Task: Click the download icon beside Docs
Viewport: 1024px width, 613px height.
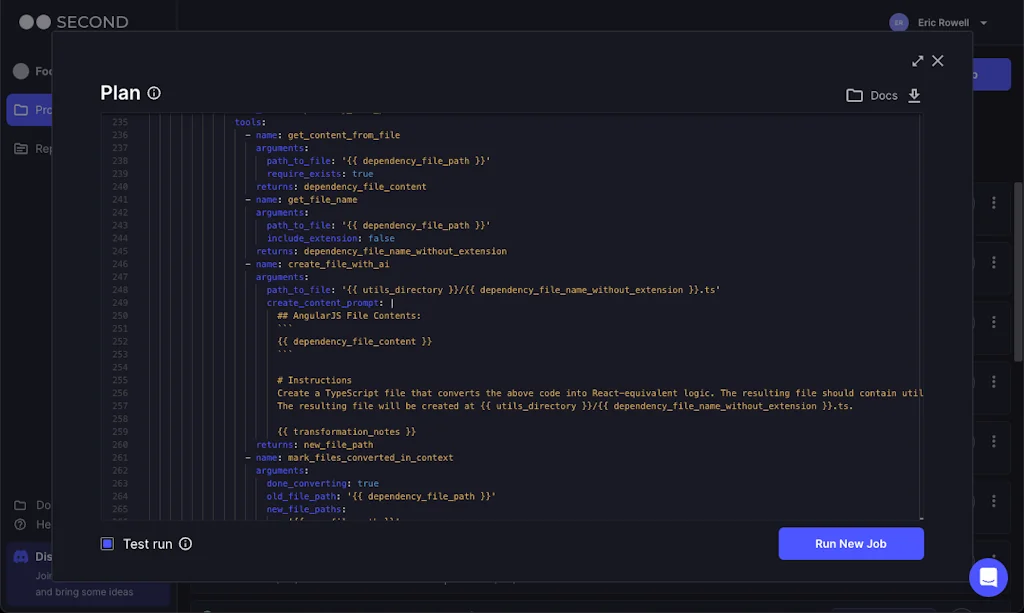Action: pyautogui.click(x=915, y=95)
